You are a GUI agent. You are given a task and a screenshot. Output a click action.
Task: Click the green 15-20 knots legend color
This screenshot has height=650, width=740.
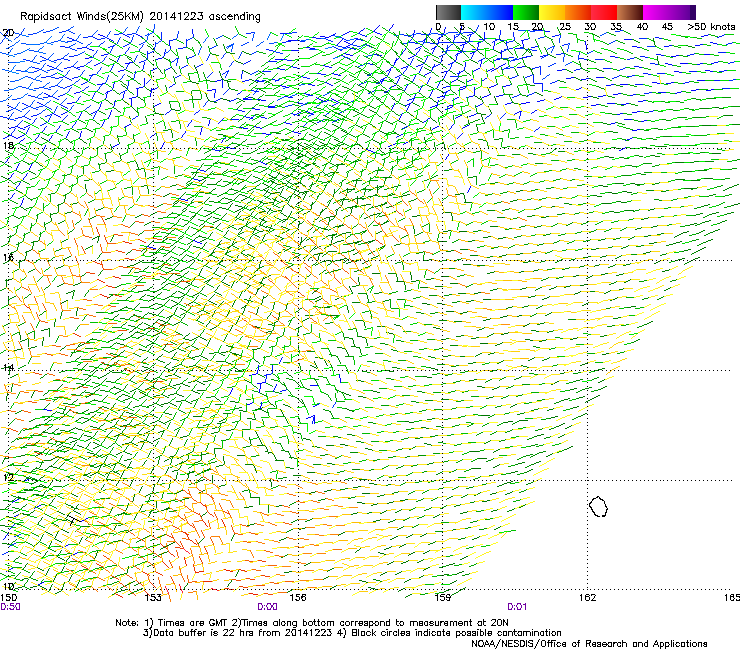pos(526,12)
